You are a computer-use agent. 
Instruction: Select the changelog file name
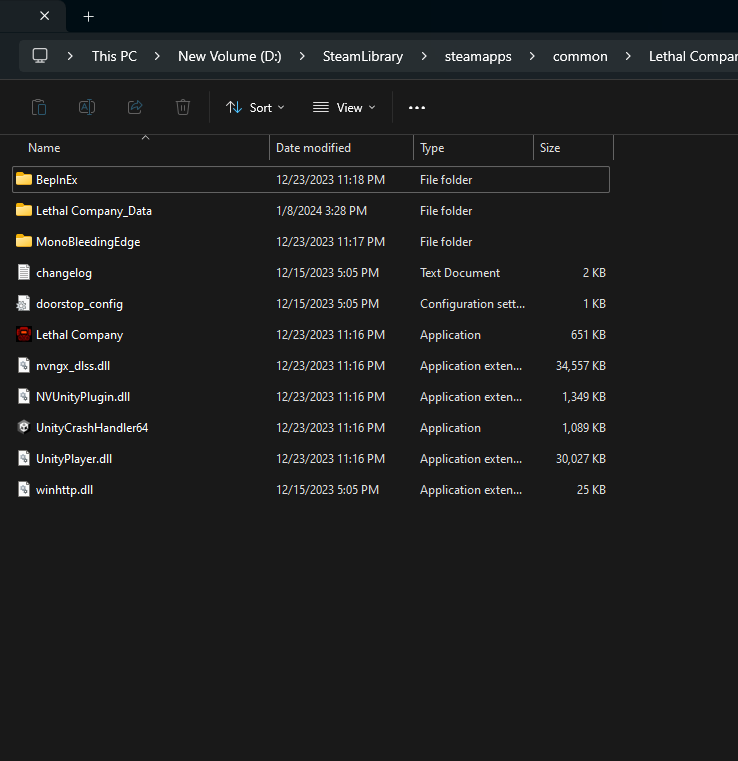pos(64,273)
